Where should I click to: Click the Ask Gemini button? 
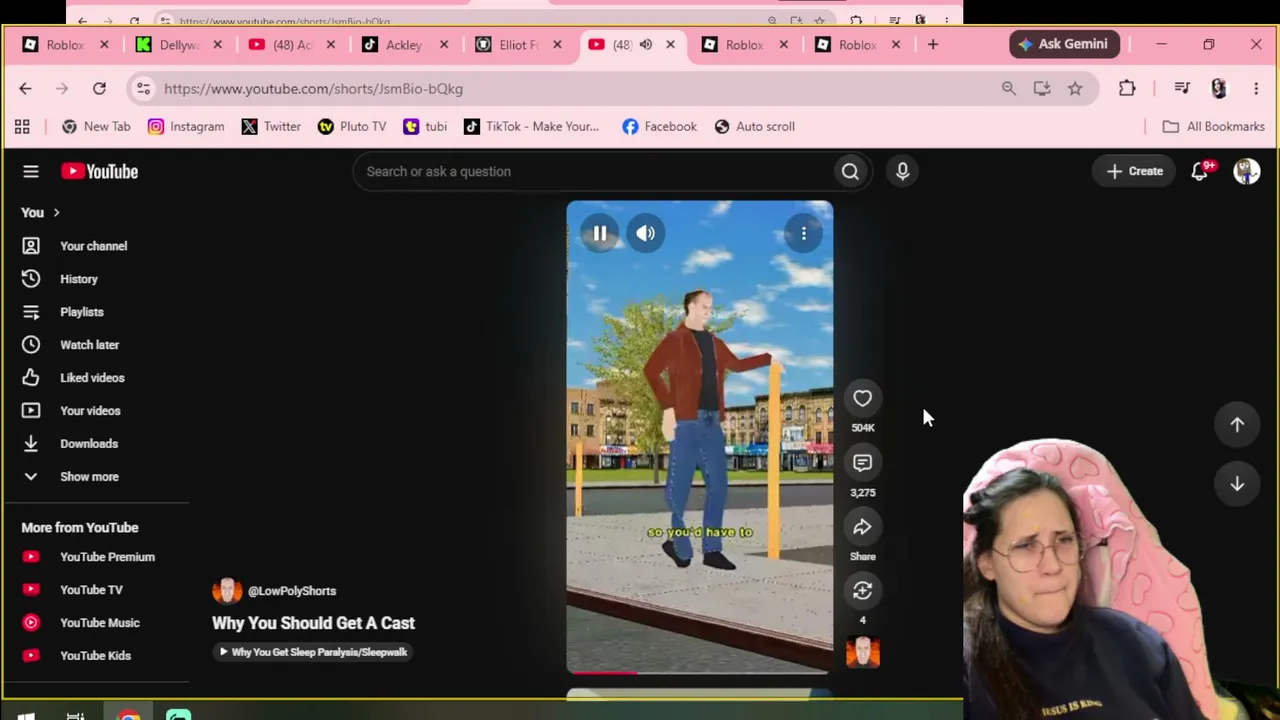[x=1064, y=44]
